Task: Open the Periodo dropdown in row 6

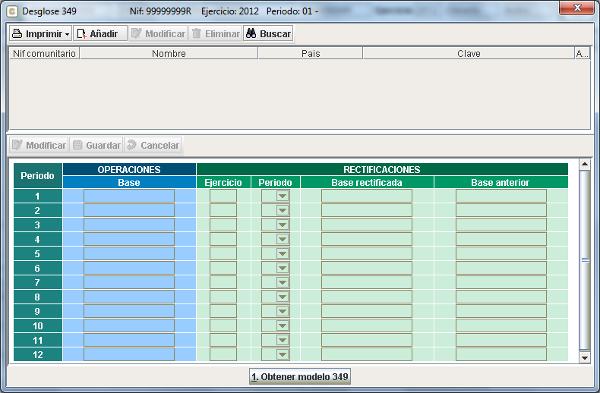Action: [x=282, y=268]
